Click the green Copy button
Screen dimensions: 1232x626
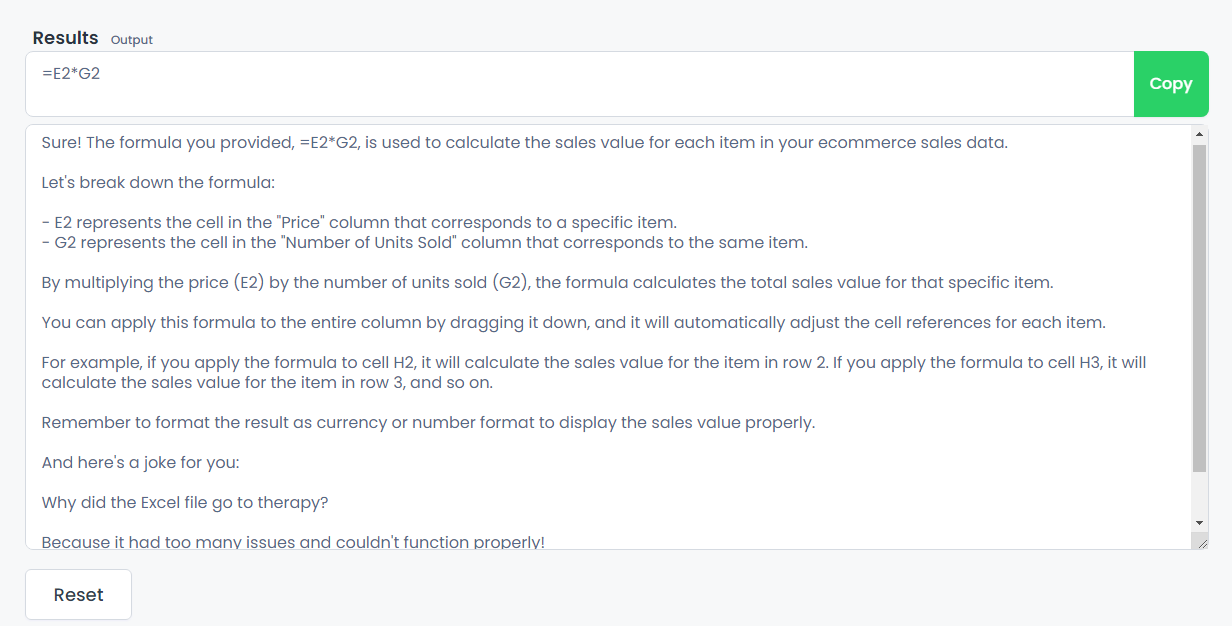[1170, 84]
